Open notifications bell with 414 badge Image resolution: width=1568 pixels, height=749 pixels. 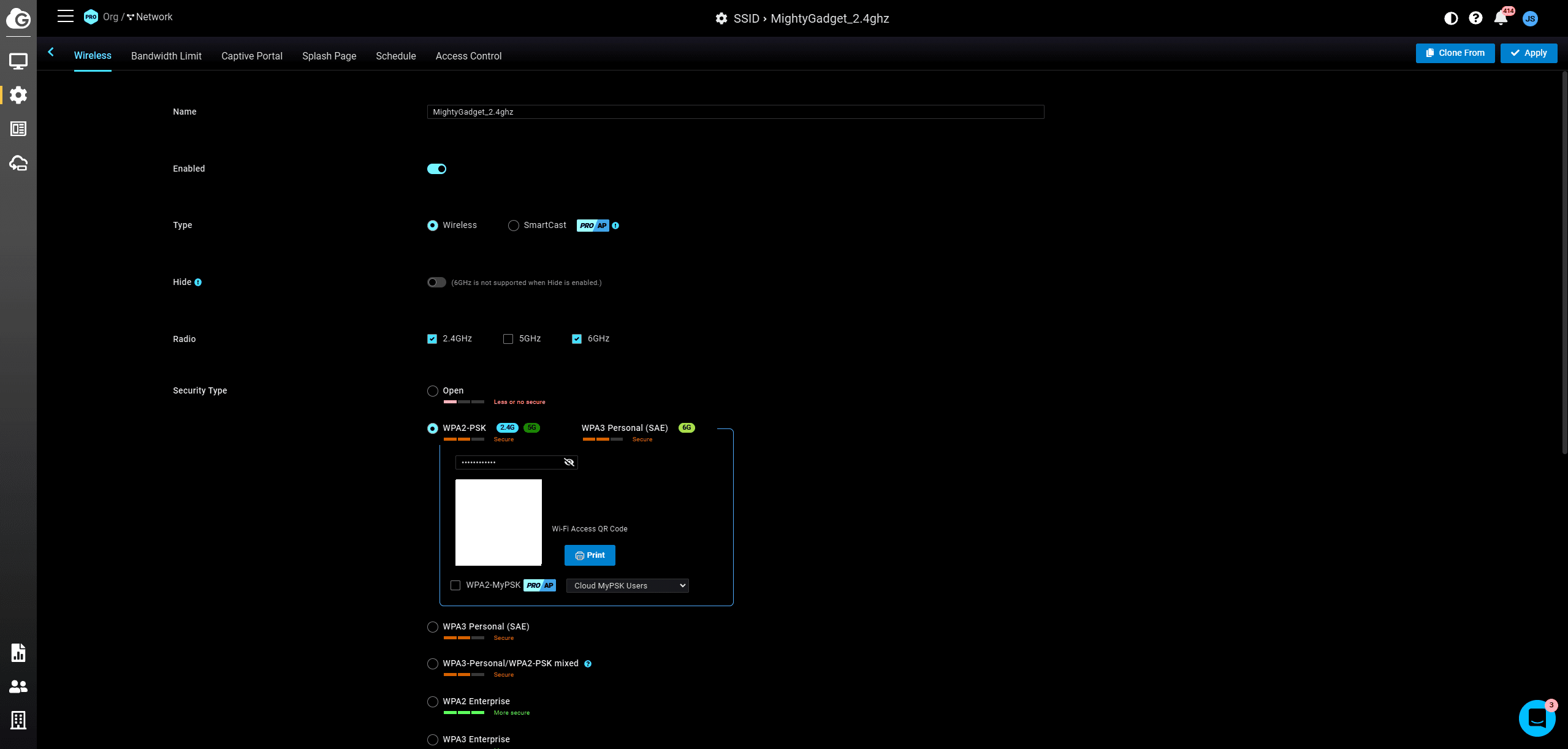click(x=1501, y=18)
